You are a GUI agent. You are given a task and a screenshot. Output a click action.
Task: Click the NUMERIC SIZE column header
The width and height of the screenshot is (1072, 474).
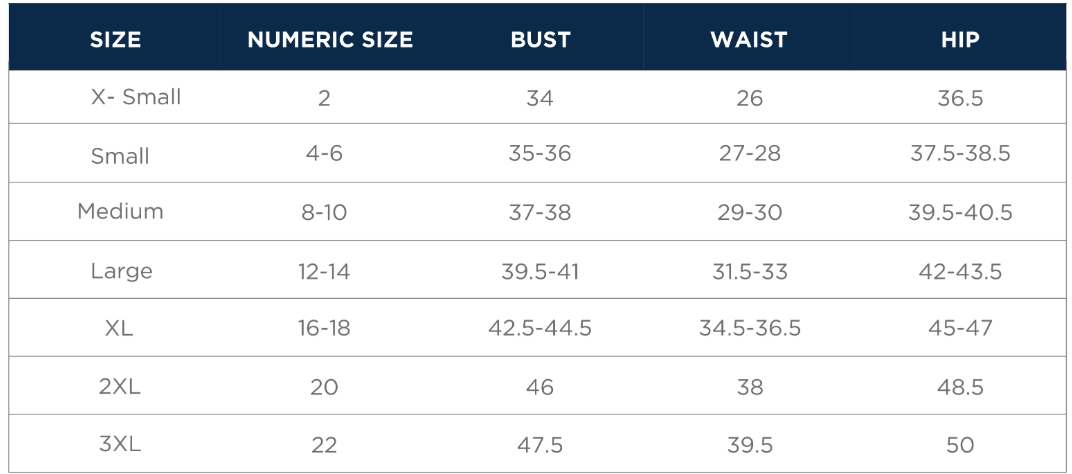click(x=330, y=40)
